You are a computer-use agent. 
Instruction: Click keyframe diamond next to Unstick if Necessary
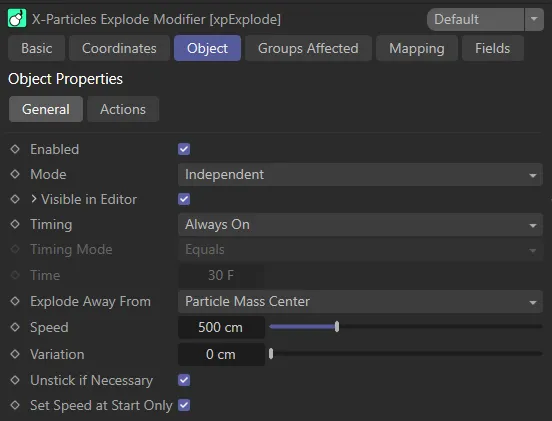(x=15, y=380)
